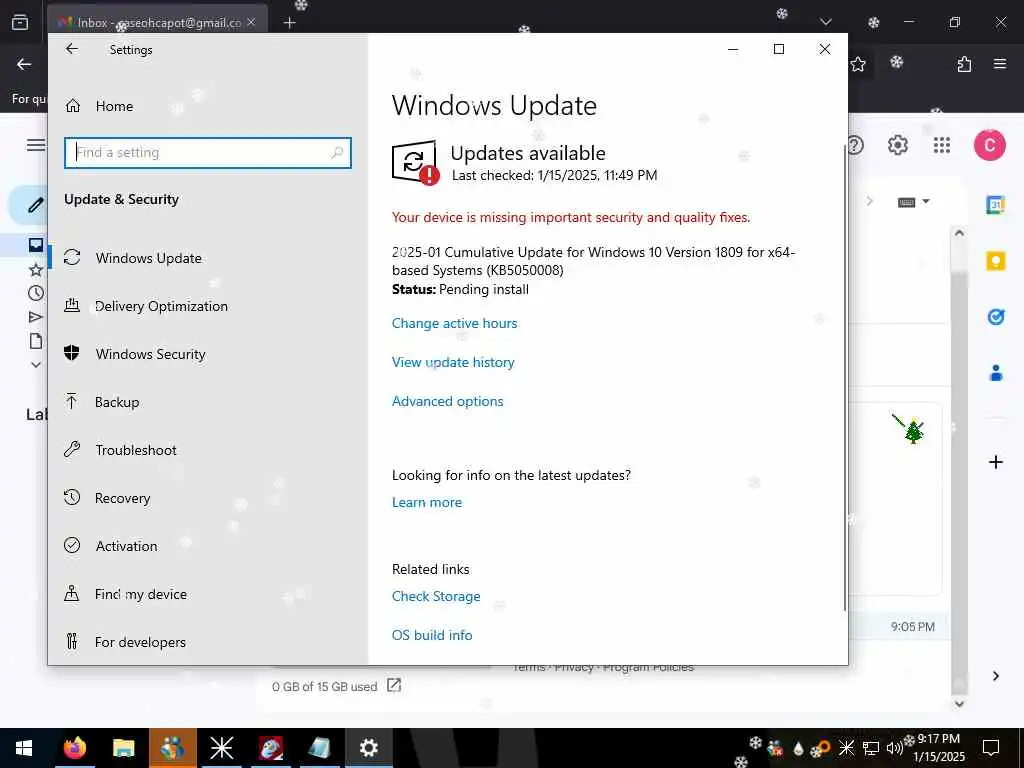Click the Updates available status icon
The image size is (1024, 768).
pos(415,162)
